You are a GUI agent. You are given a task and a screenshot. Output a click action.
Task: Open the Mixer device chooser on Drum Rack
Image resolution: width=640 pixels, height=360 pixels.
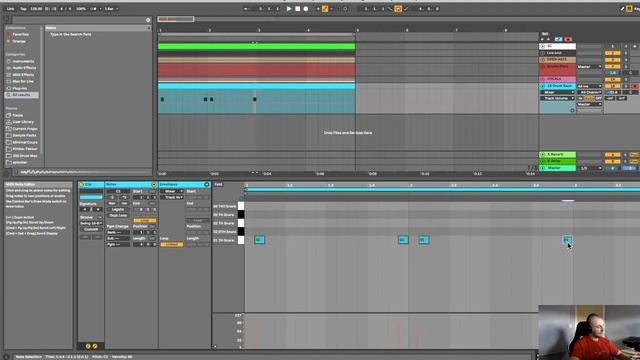coord(558,92)
